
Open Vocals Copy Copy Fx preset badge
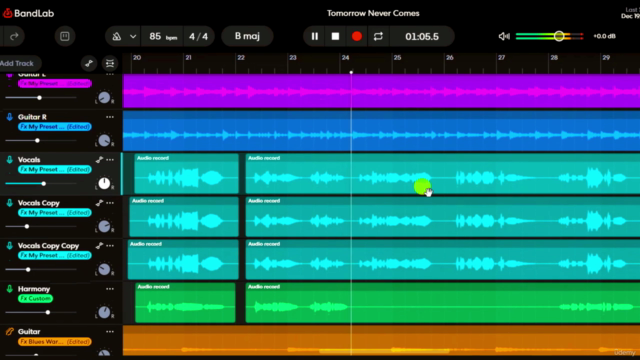(55, 256)
